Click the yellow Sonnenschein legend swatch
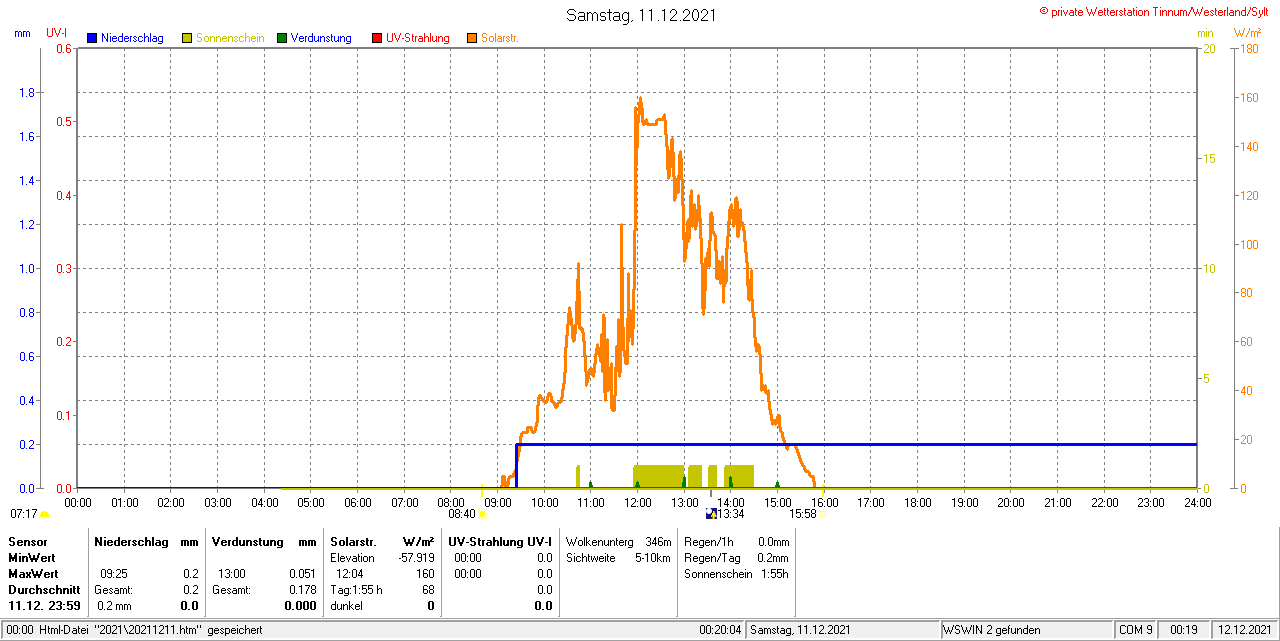Viewport: 1280px width, 641px height. 187,38
